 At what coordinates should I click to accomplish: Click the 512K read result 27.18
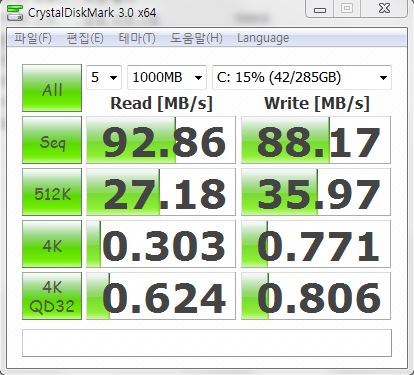click(x=161, y=192)
